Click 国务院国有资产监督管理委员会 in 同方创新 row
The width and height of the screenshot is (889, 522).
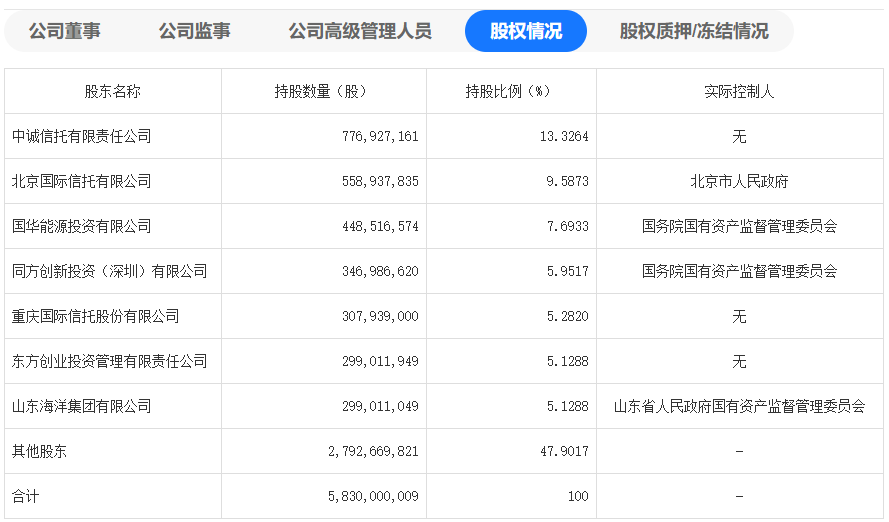point(739,271)
